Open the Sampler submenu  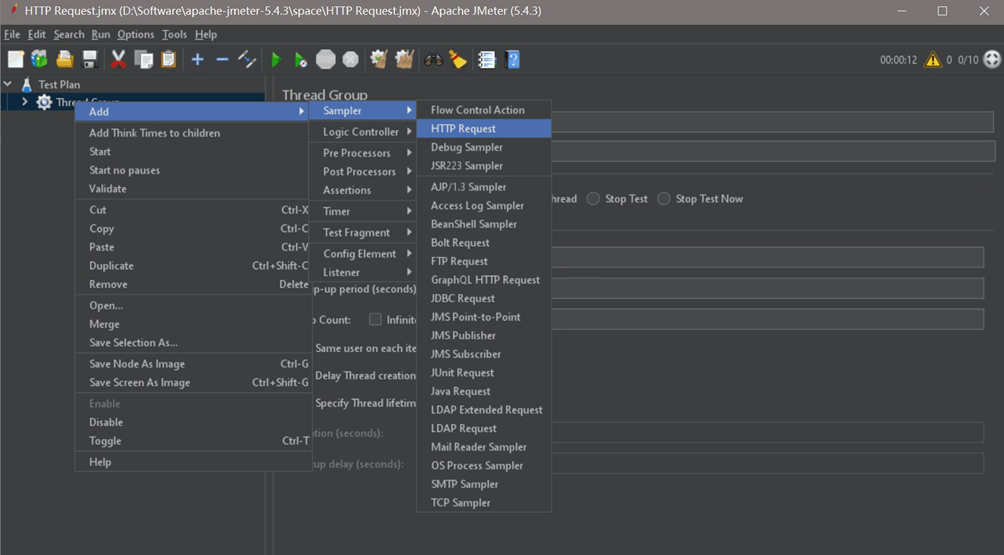click(363, 111)
